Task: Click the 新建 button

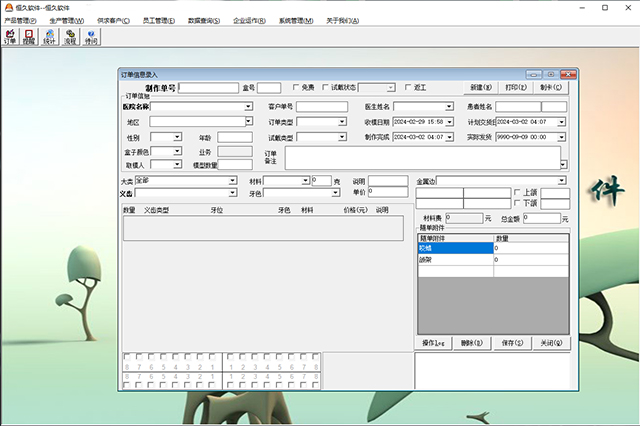Action: point(479,87)
